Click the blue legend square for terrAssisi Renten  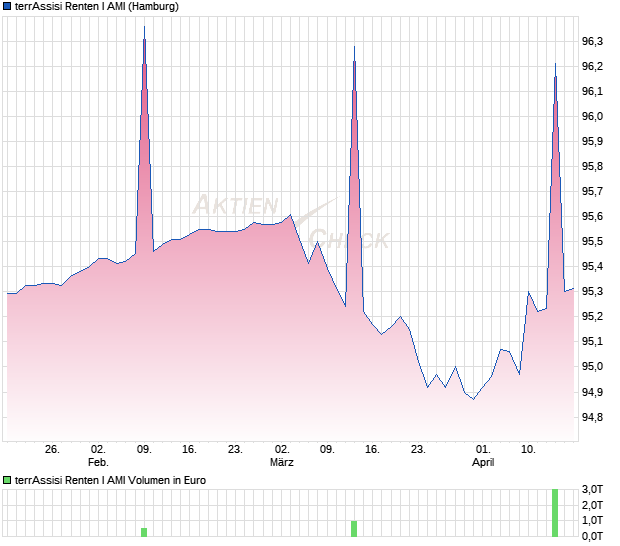[7, 6]
